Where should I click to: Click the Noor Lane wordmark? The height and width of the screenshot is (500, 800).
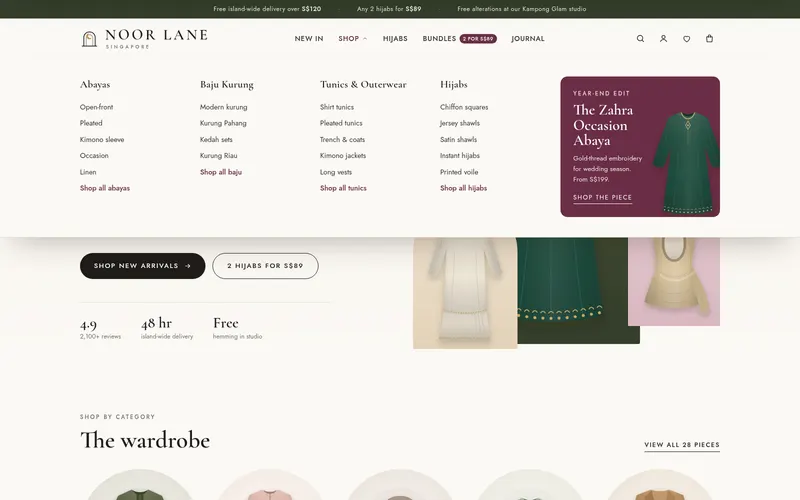pyautogui.click(x=156, y=35)
